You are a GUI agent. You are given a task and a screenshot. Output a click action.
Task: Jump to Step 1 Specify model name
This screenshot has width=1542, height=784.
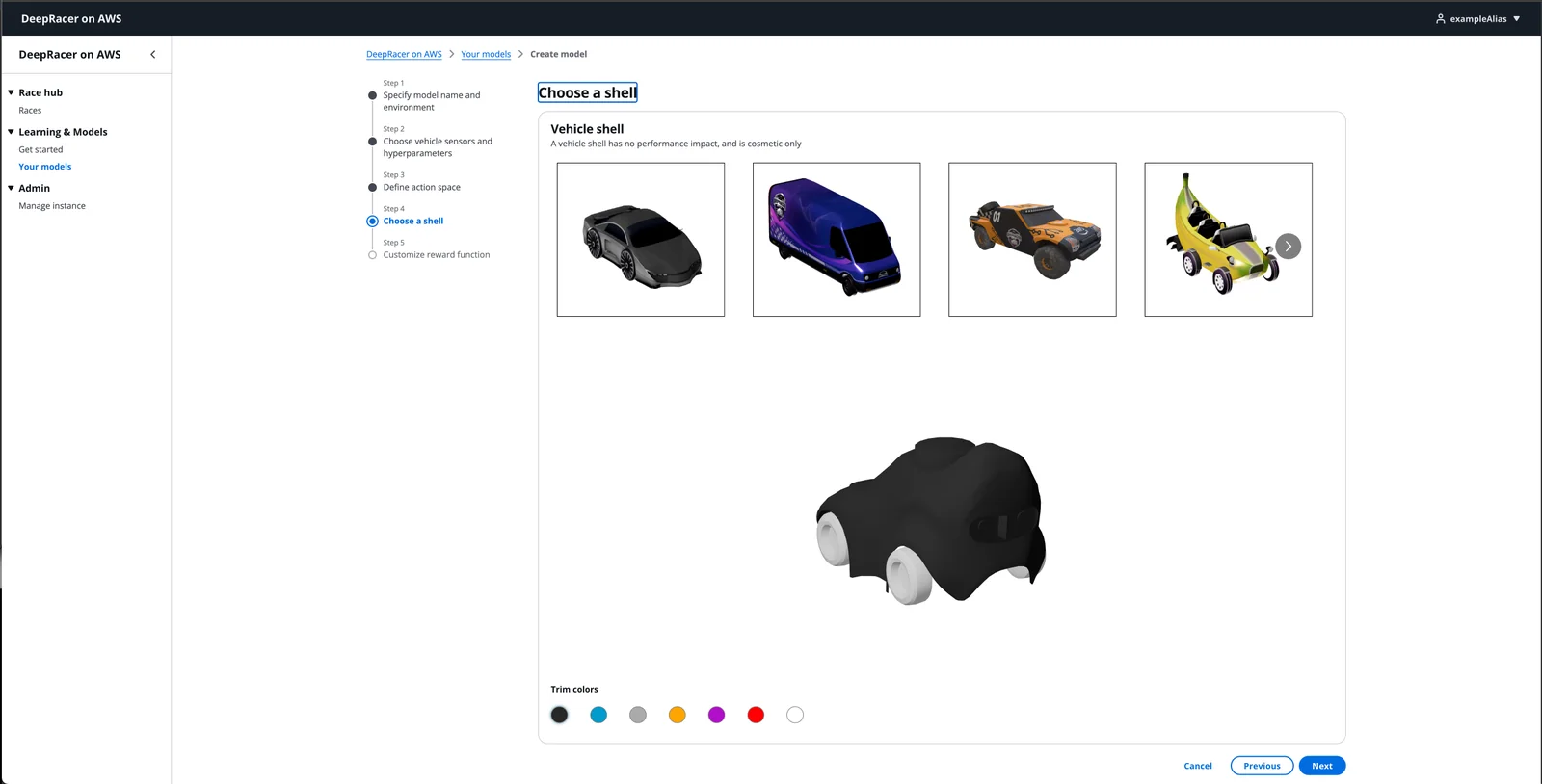pyautogui.click(x=432, y=101)
